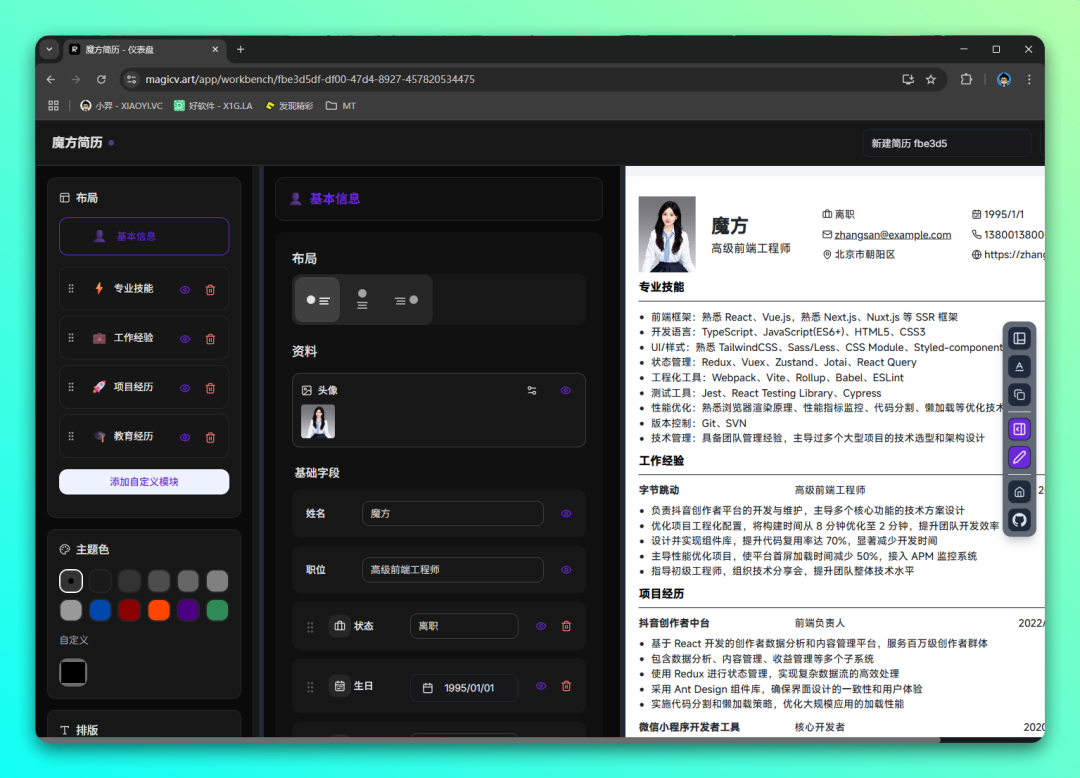Screen dimensions: 1080x778
Task: Hide the 头像 avatar
Action: (566, 390)
